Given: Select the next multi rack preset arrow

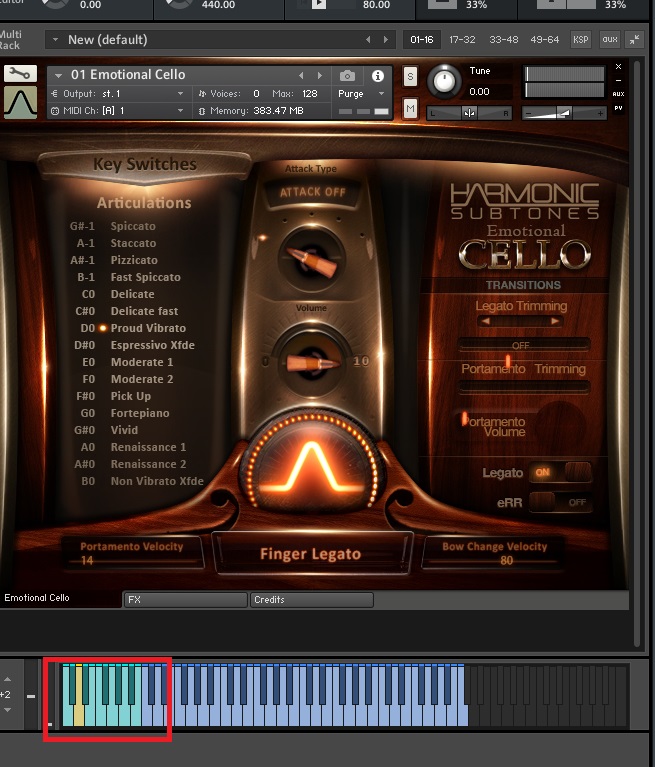Looking at the screenshot, I should coord(386,40).
